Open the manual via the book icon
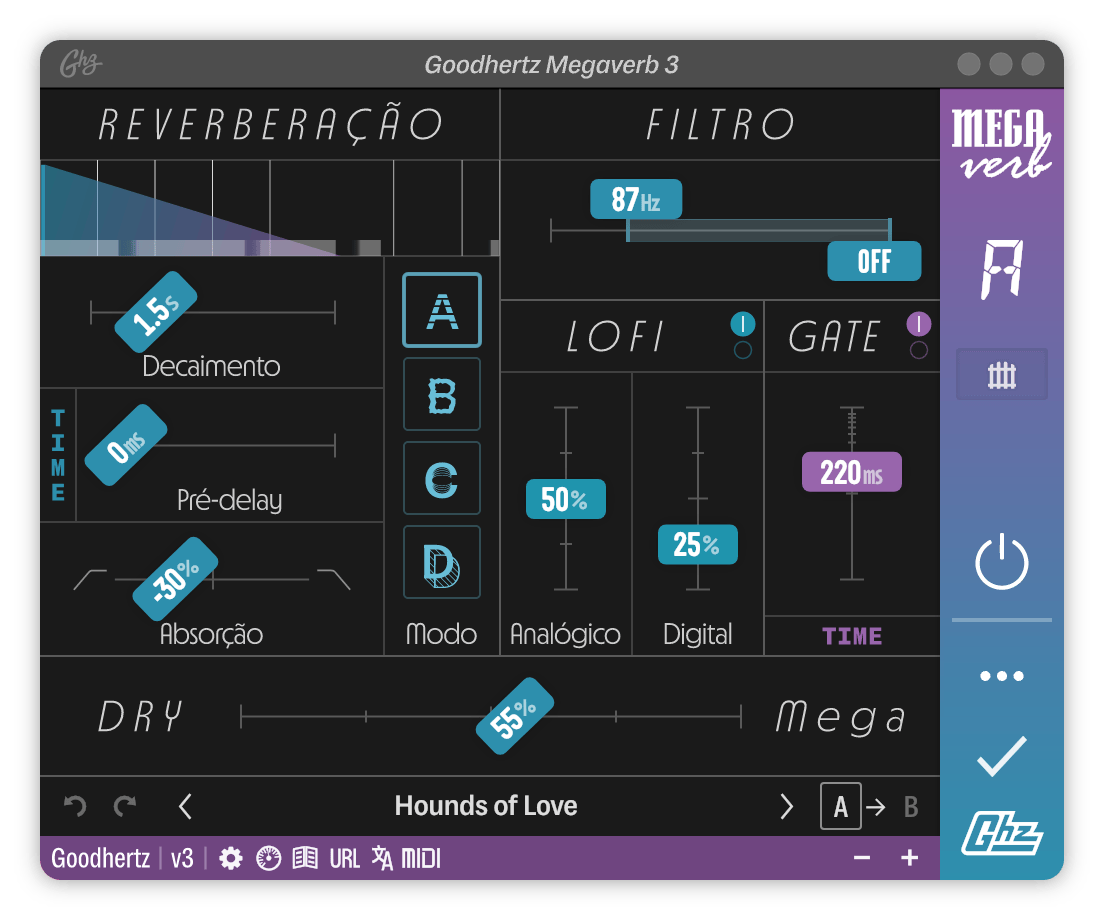The image size is (1104, 920). tap(306, 857)
